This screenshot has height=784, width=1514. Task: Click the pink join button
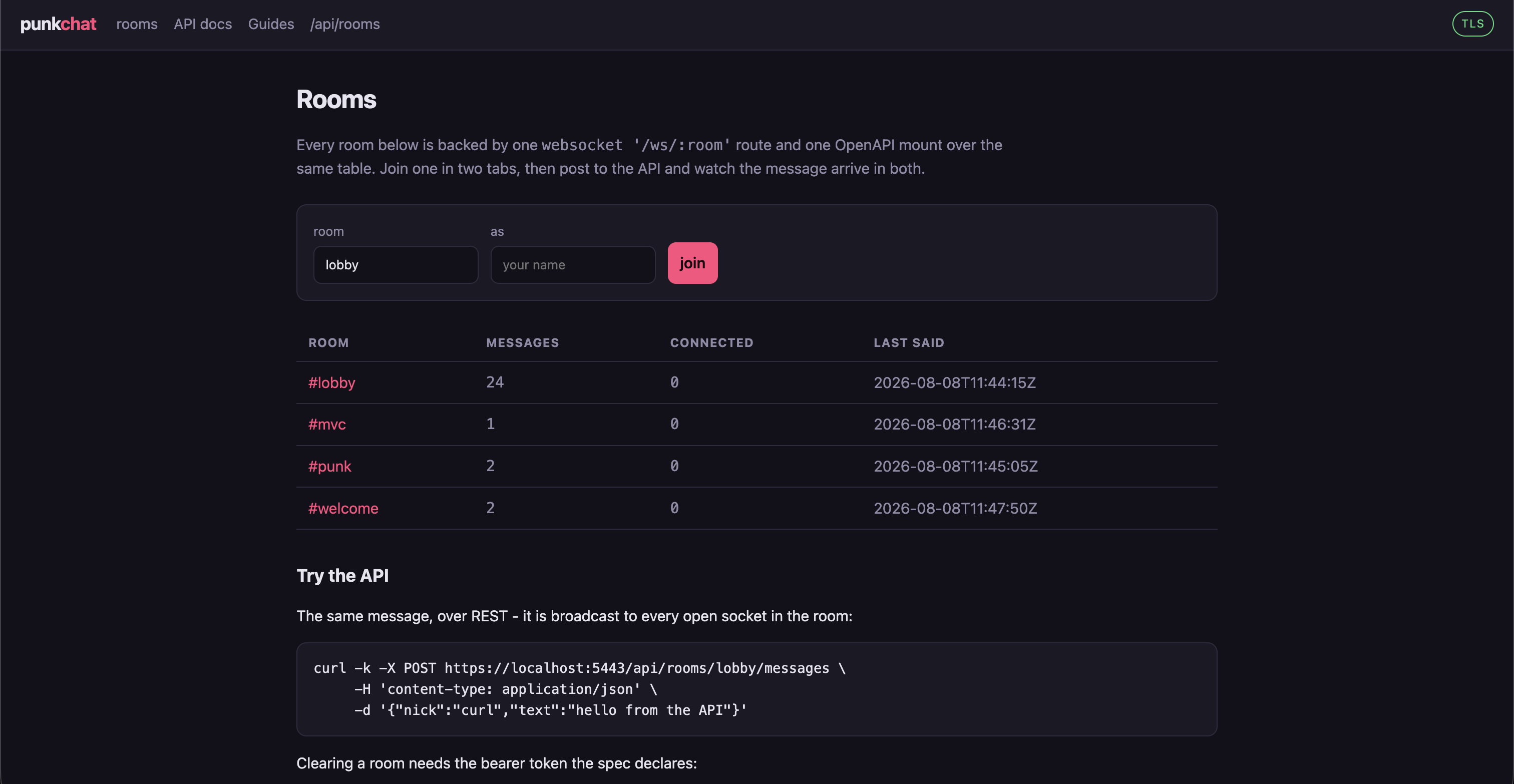click(692, 263)
